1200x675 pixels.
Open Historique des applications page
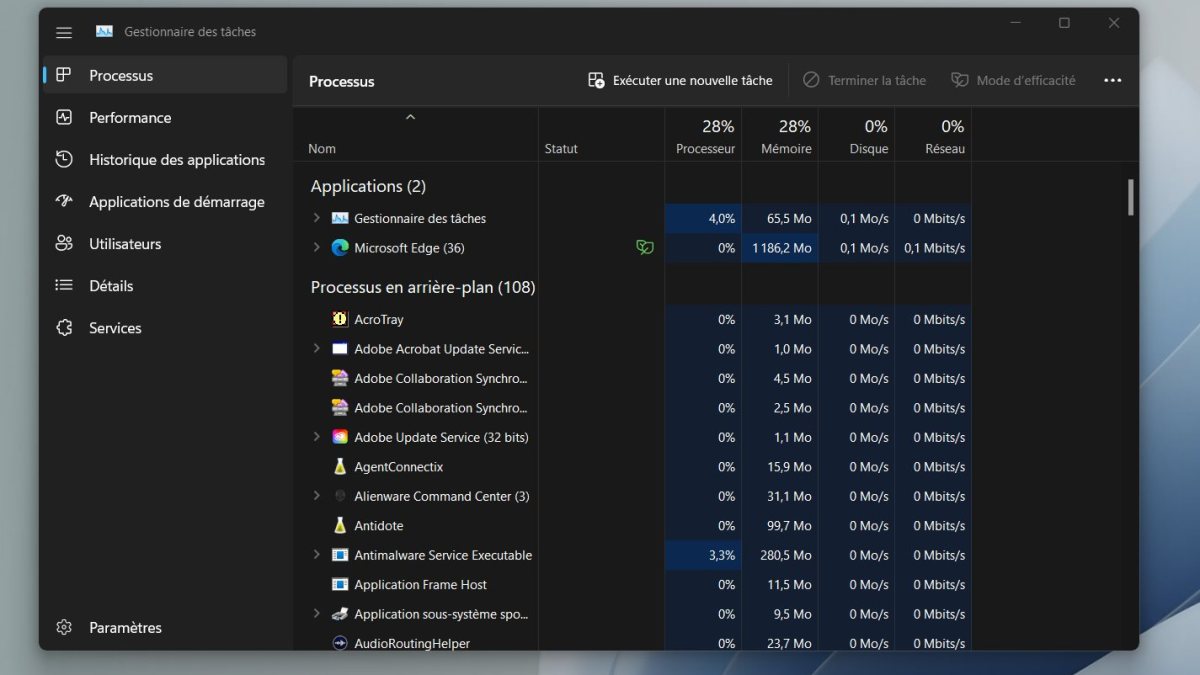176,160
